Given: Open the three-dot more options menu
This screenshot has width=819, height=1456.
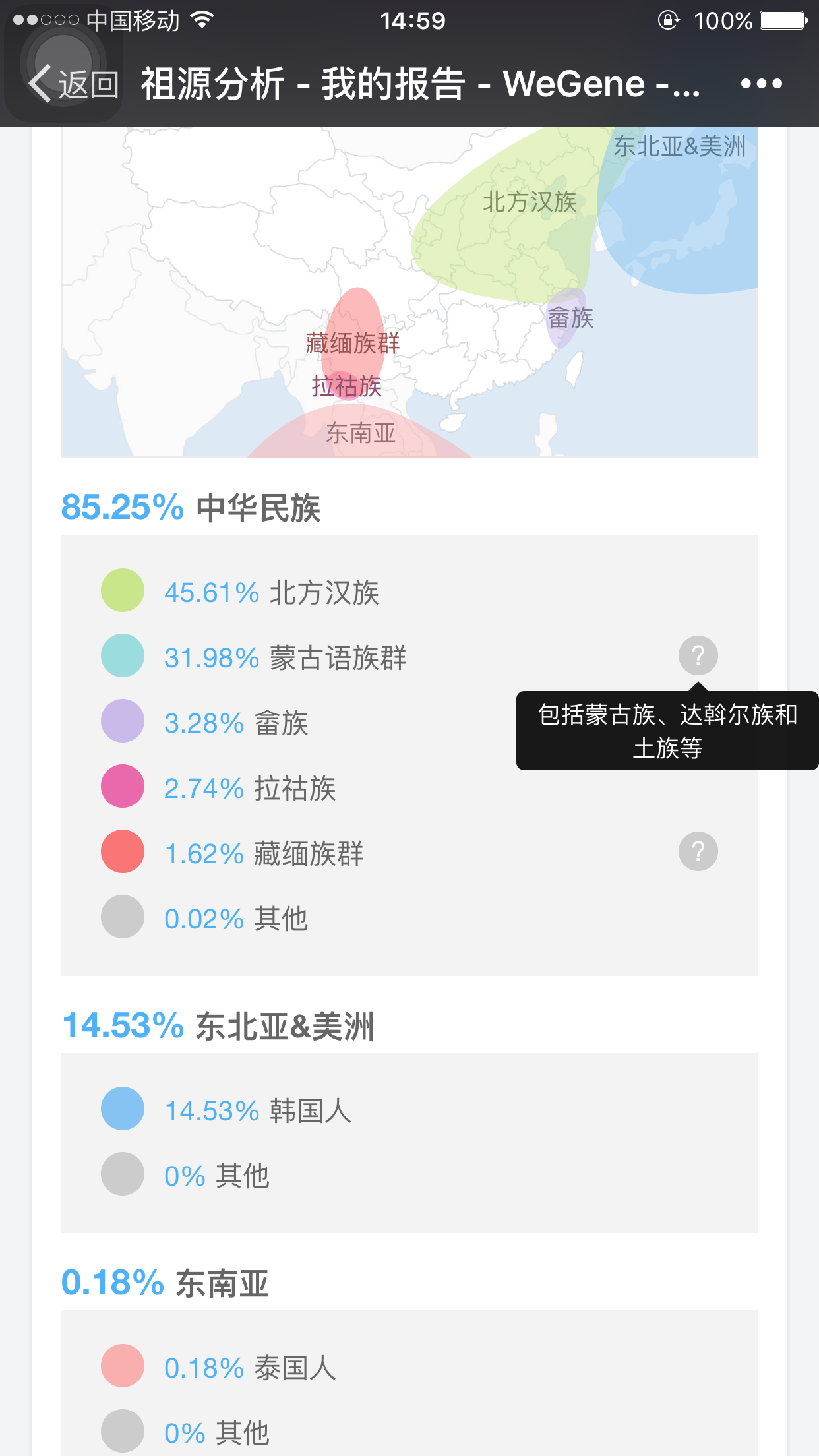Looking at the screenshot, I should [761, 84].
